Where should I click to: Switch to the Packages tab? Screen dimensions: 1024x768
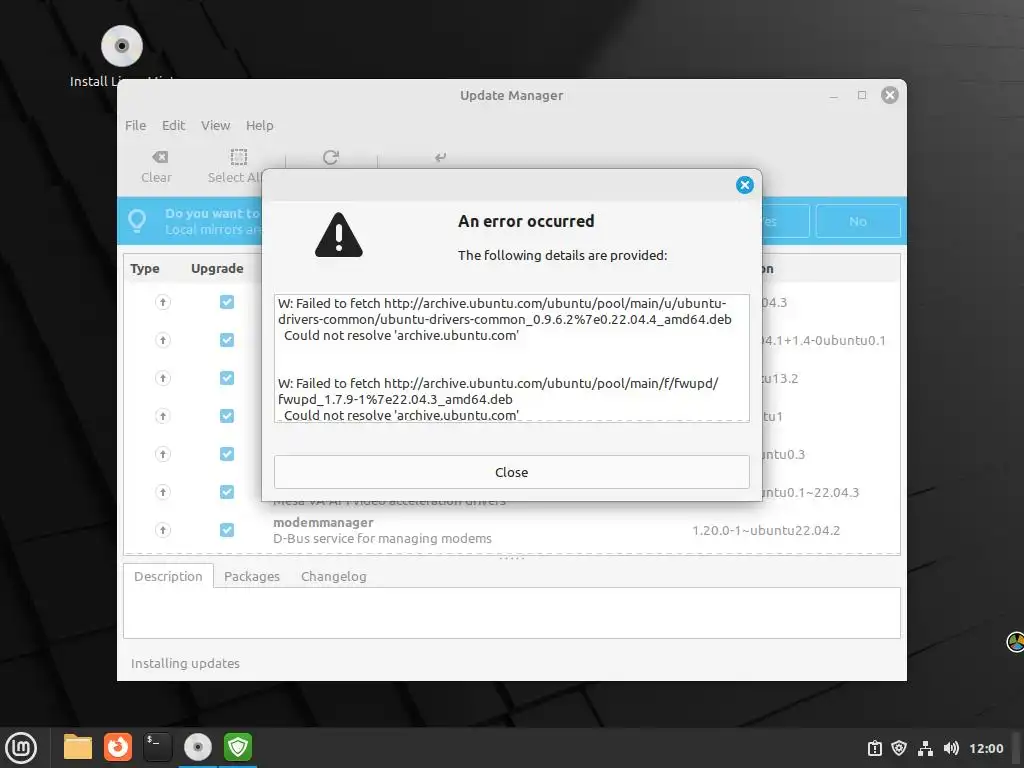(251, 576)
